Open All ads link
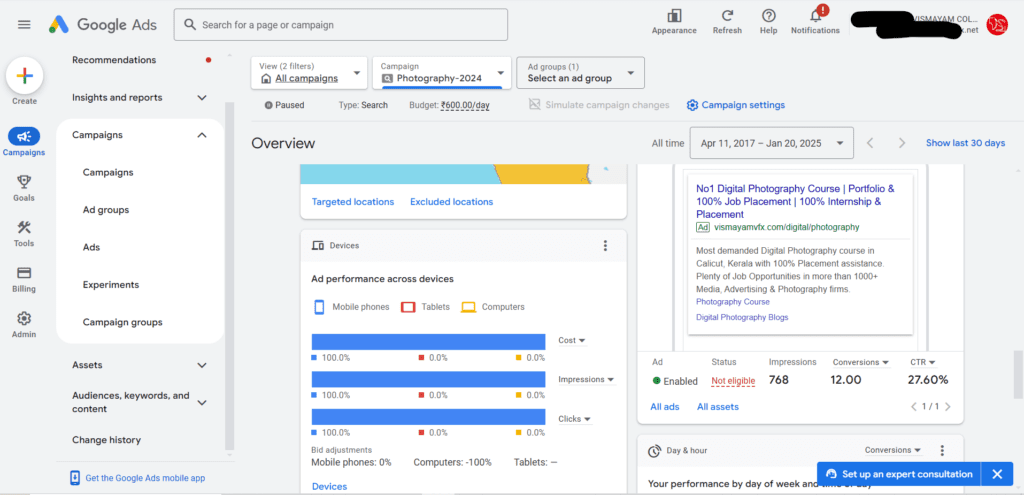 pyautogui.click(x=665, y=407)
